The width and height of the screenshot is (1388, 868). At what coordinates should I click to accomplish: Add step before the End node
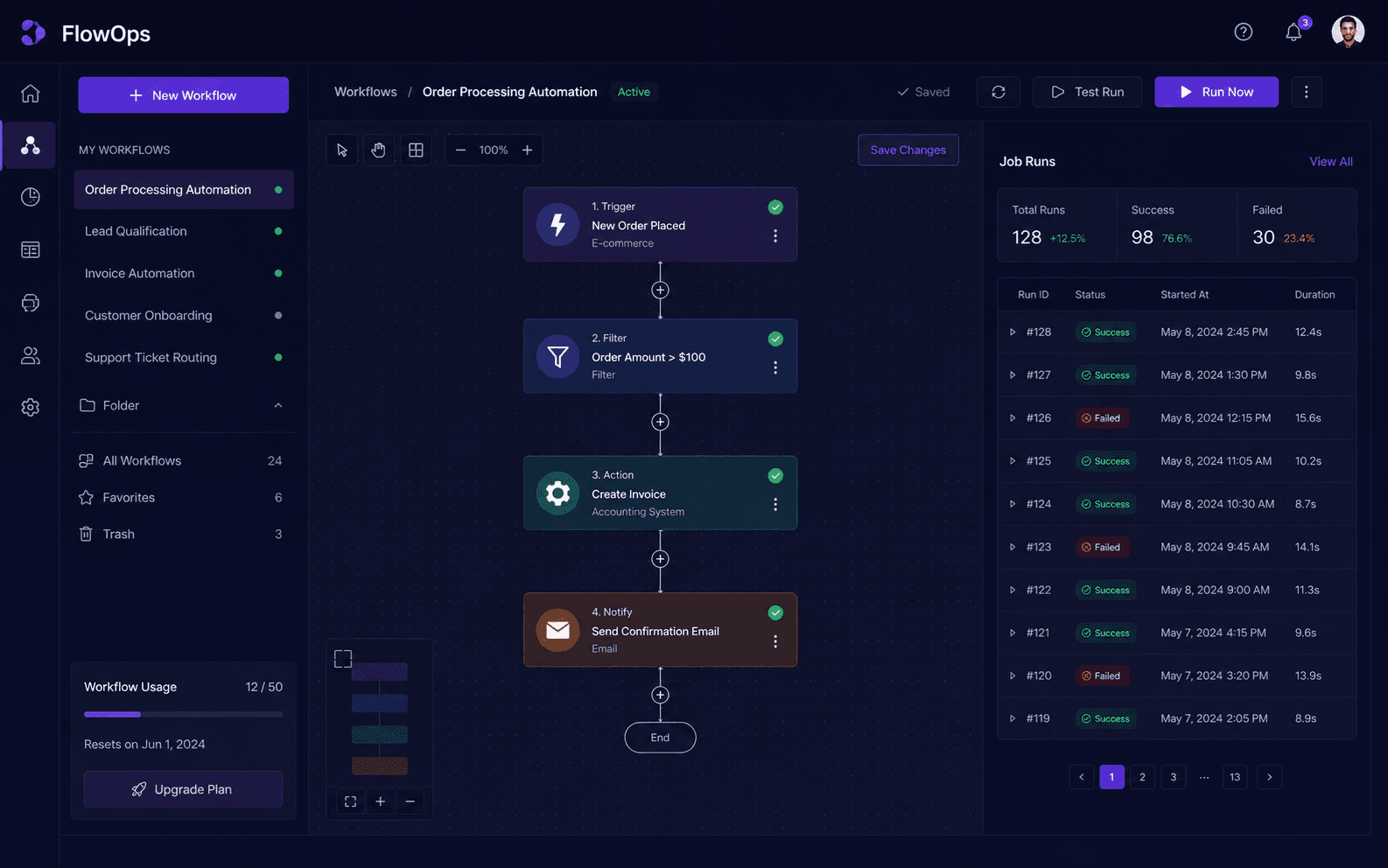(x=660, y=695)
